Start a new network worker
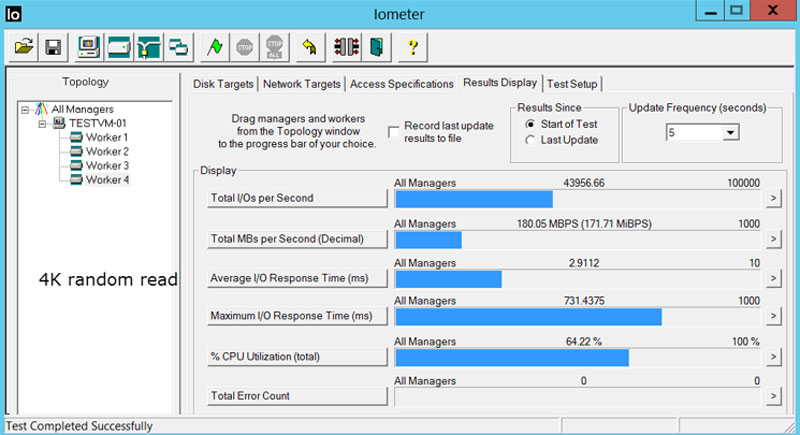The image size is (800, 435). tap(148, 47)
